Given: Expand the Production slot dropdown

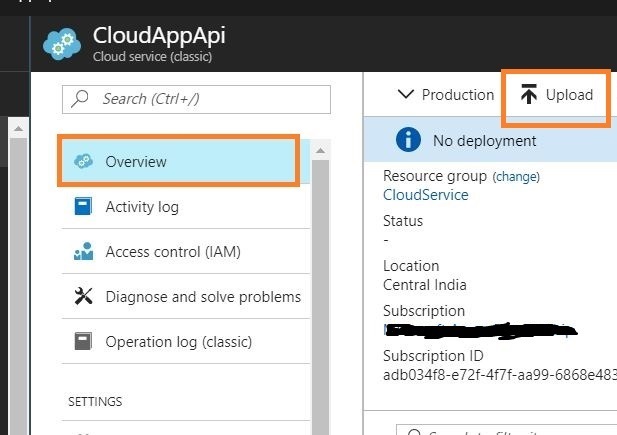Looking at the screenshot, I should tap(446, 95).
